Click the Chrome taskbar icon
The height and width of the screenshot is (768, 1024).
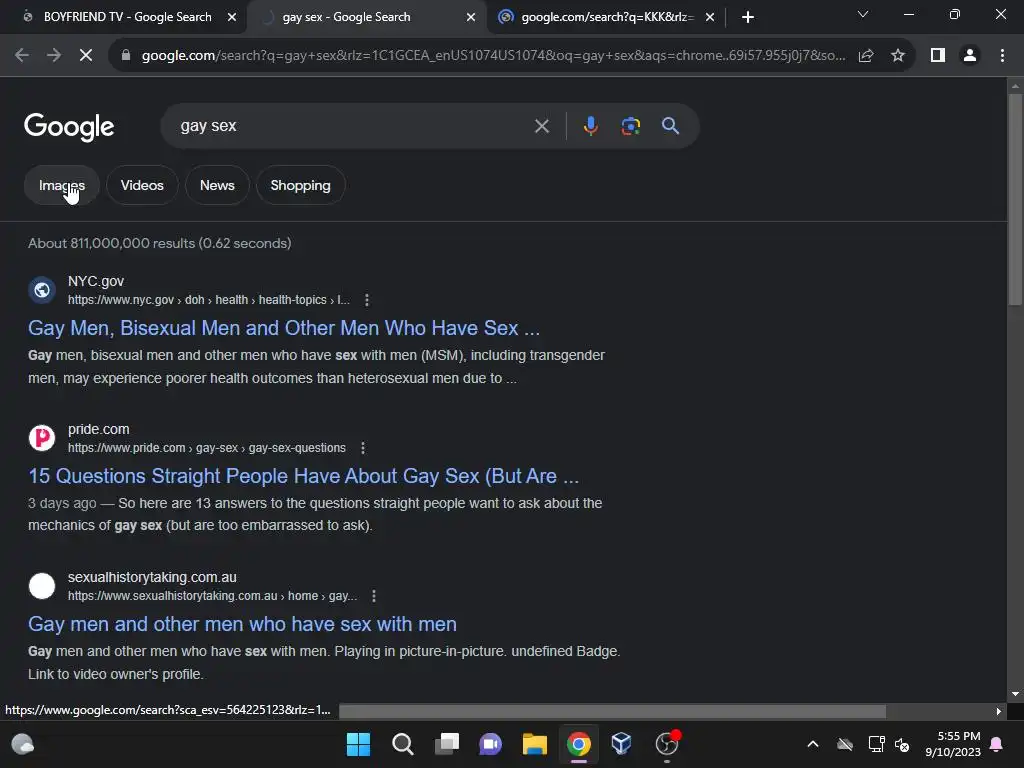(579, 744)
